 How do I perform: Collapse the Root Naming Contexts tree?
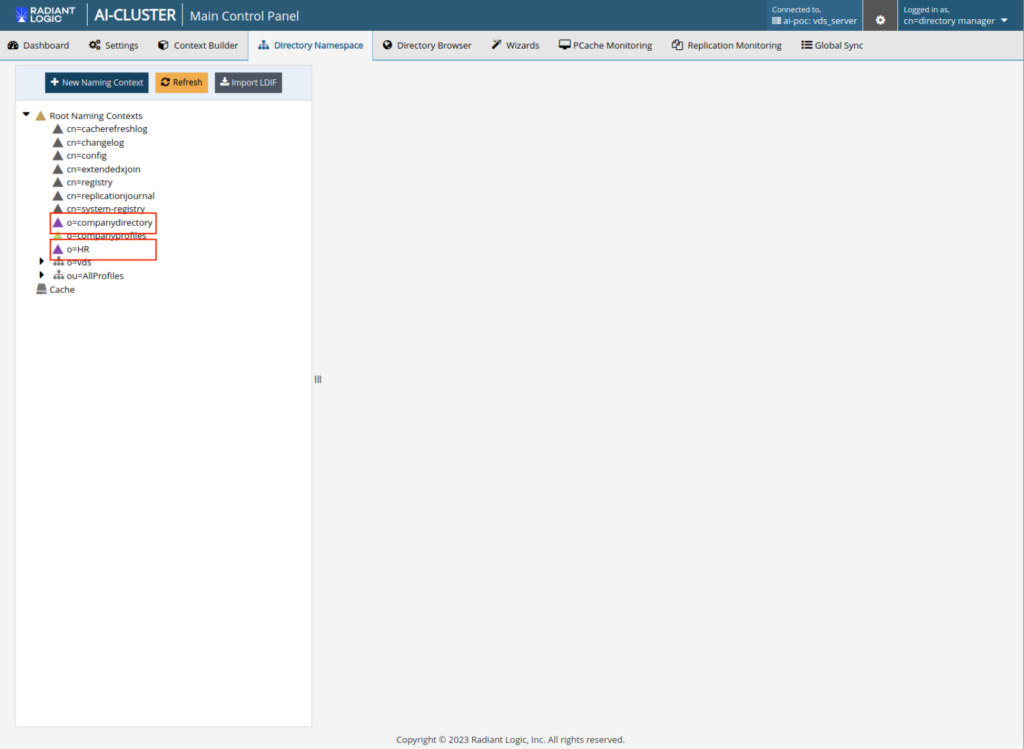click(26, 115)
